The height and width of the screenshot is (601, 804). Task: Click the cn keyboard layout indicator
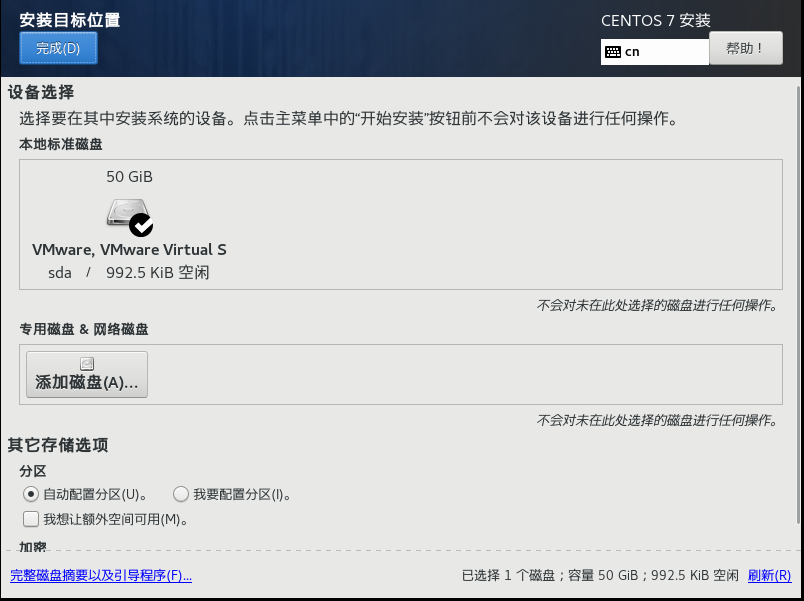(655, 52)
